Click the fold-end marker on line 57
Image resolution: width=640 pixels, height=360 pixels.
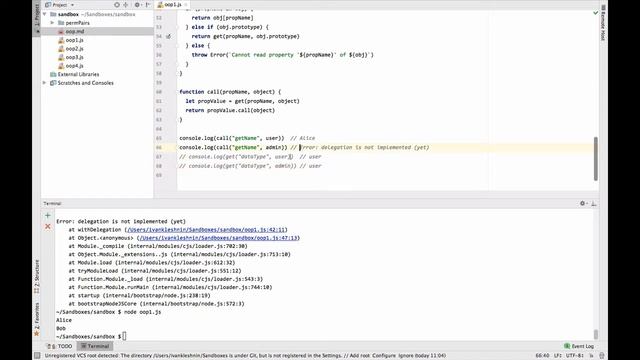[x=178, y=64]
